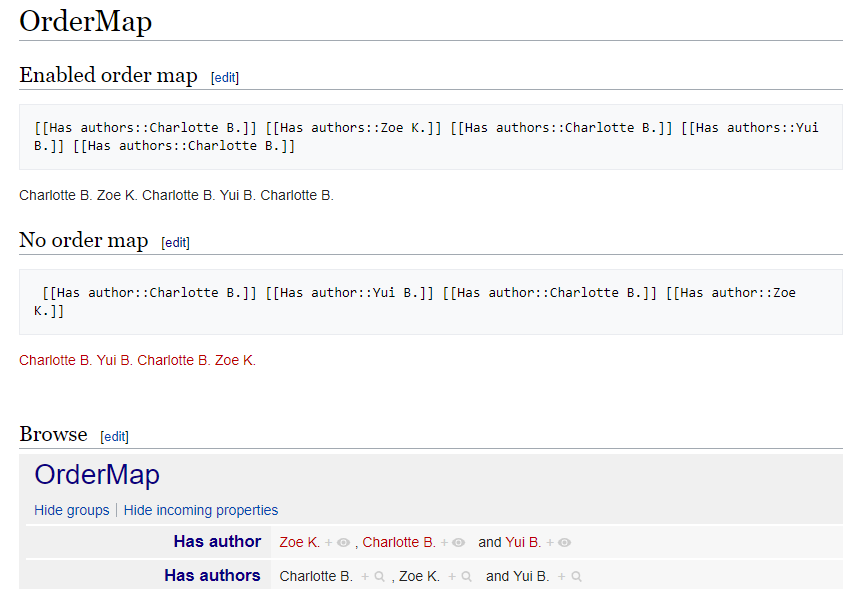
Task: Click the Enabled order map heading
Action: pos(109,75)
